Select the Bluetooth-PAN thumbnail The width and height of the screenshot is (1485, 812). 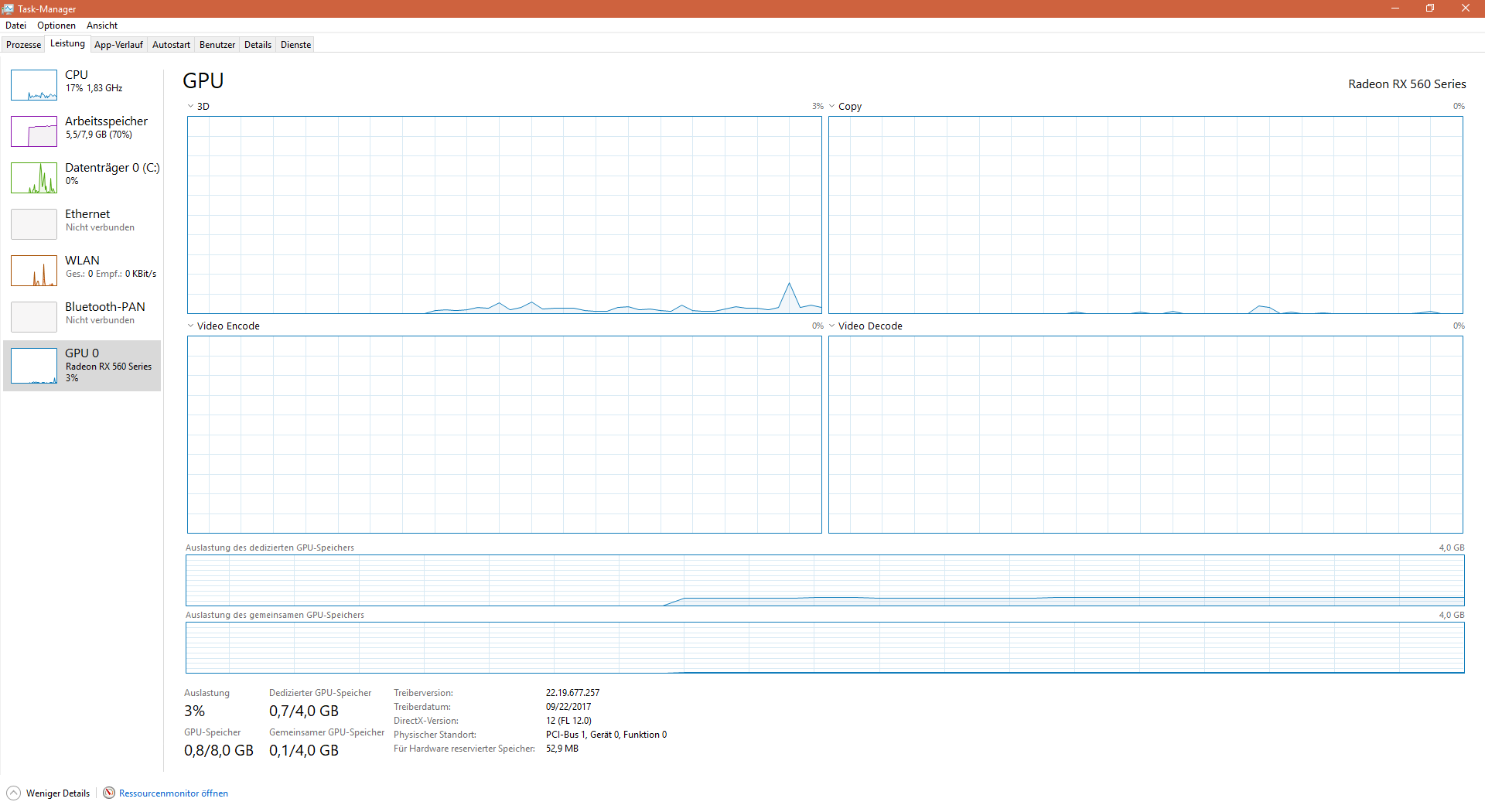coord(34,317)
